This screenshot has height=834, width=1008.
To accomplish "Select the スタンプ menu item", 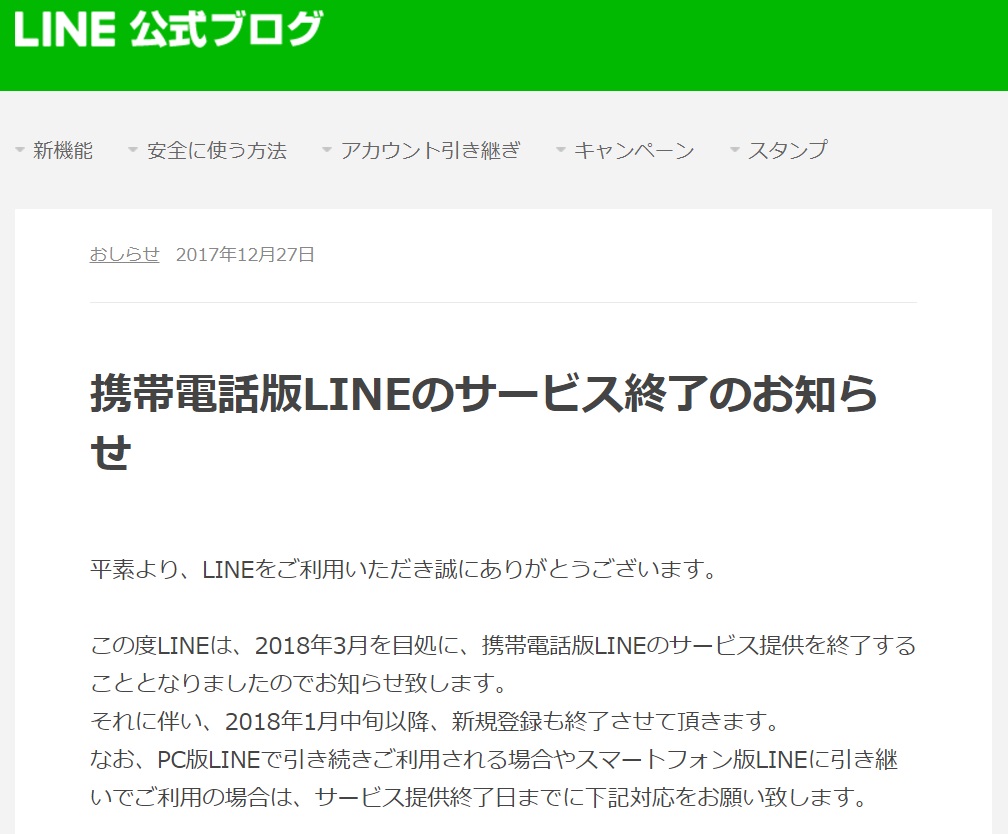I will click(x=788, y=151).
